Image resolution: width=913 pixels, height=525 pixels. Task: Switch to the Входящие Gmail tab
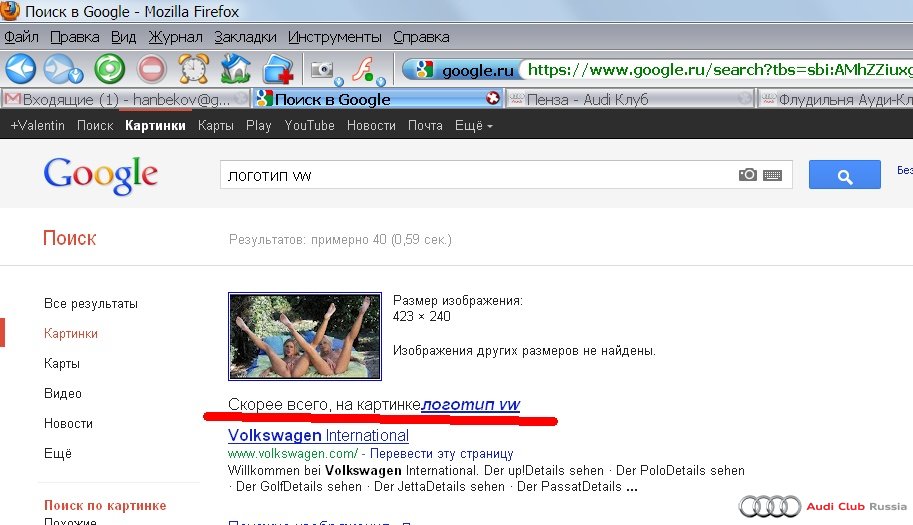click(125, 99)
